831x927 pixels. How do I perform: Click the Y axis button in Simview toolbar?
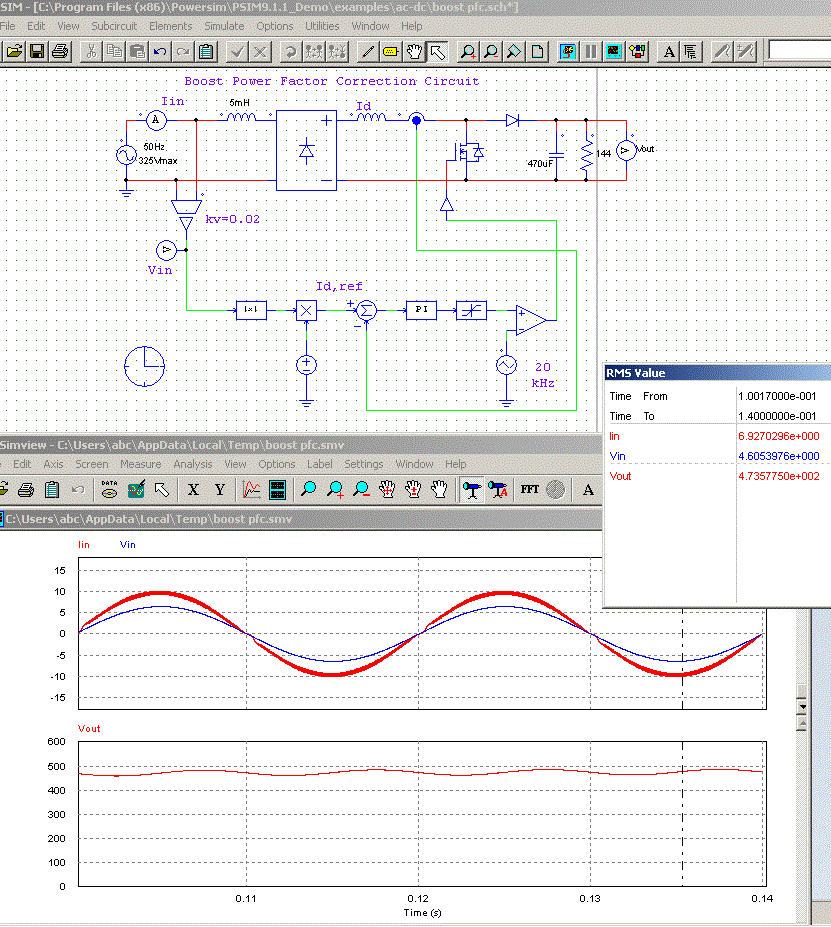220,490
